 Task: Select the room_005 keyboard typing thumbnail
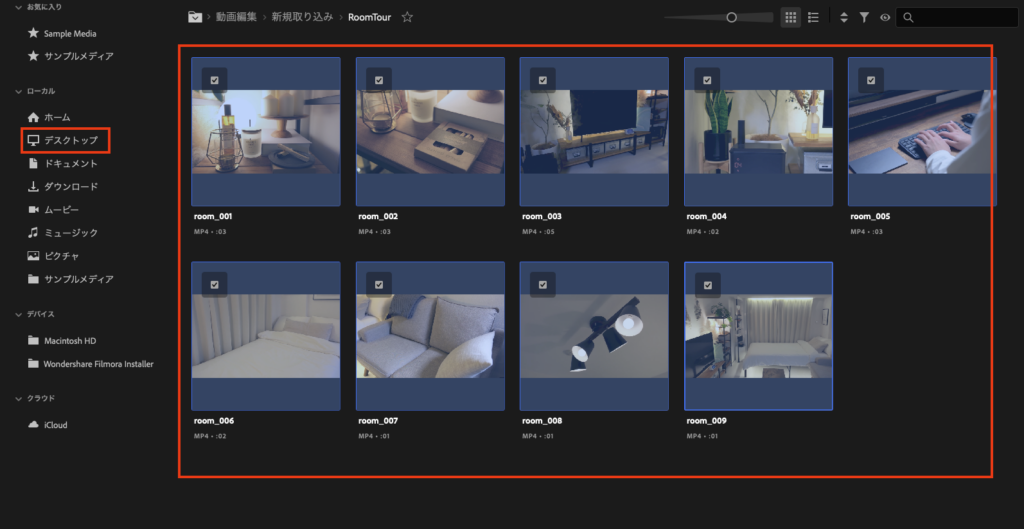click(x=922, y=132)
